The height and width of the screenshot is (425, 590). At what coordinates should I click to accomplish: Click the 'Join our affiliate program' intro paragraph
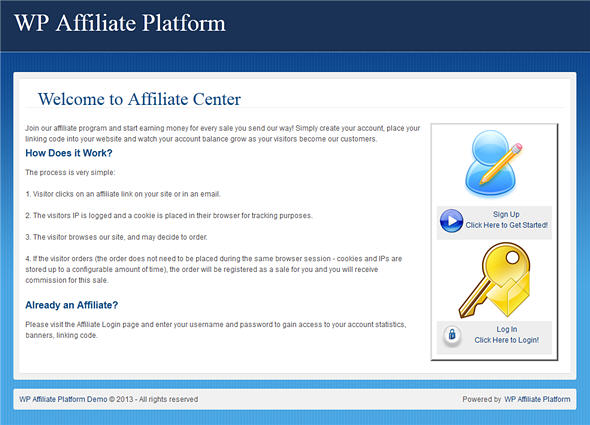pos(222,134)
